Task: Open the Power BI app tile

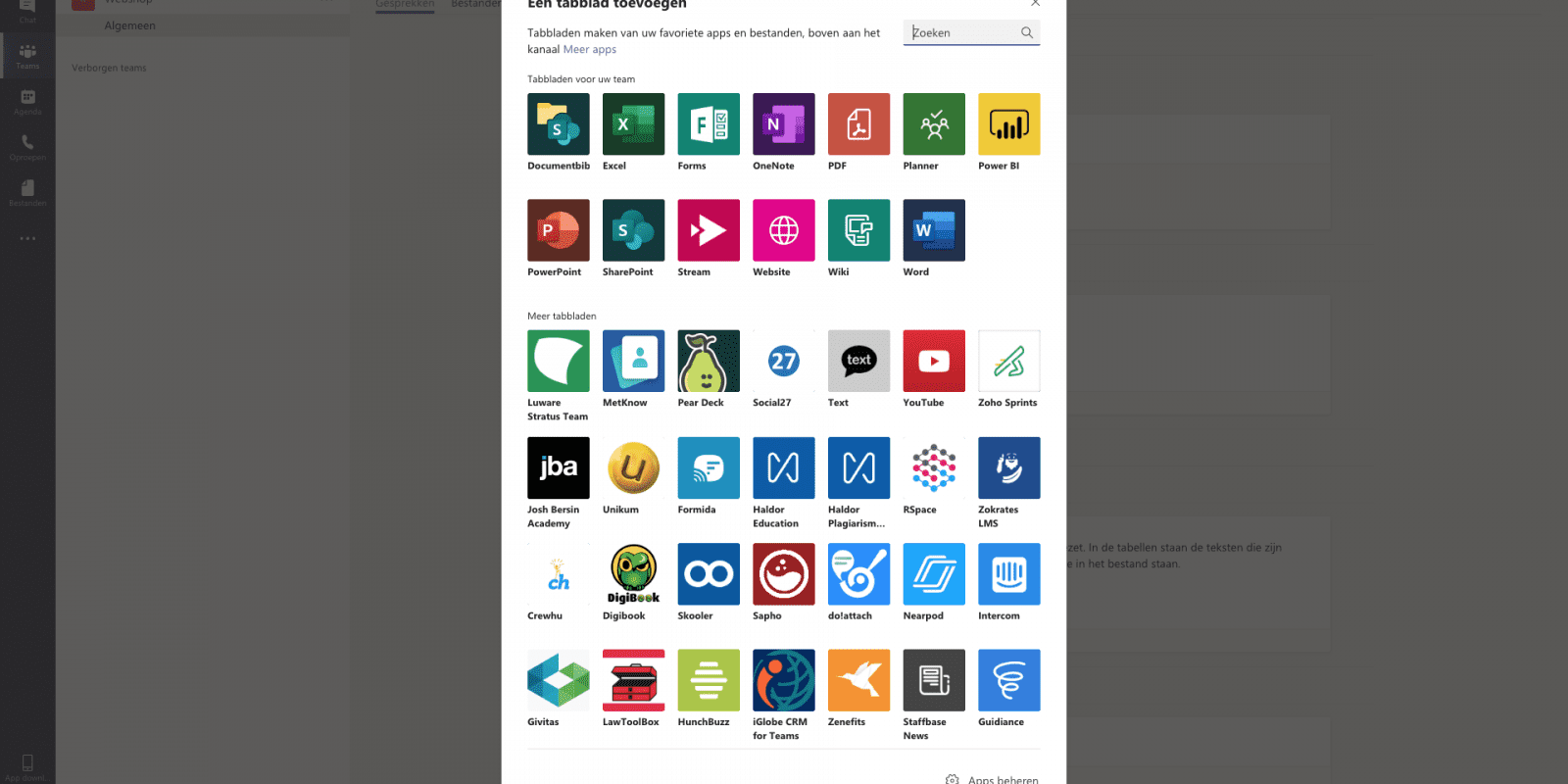Action: click(x=1009, y=124)
